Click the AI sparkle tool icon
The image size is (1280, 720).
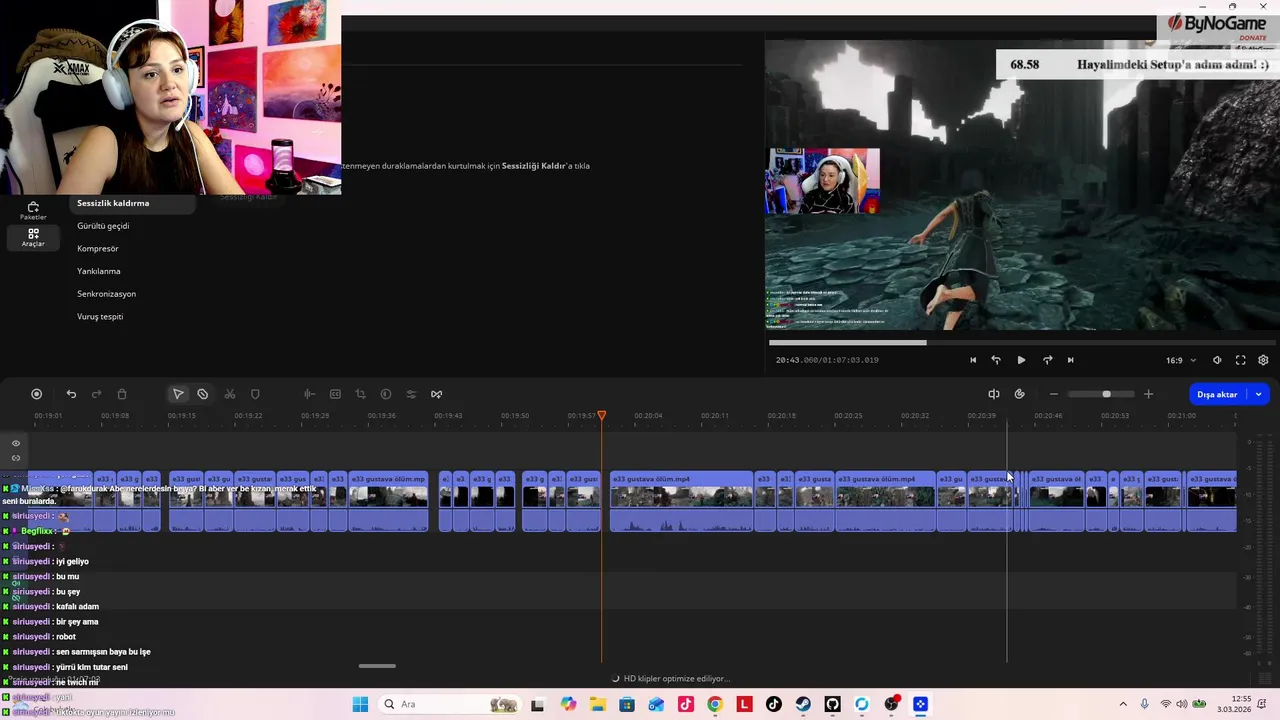pyautogui.click(x=437, y=394)
